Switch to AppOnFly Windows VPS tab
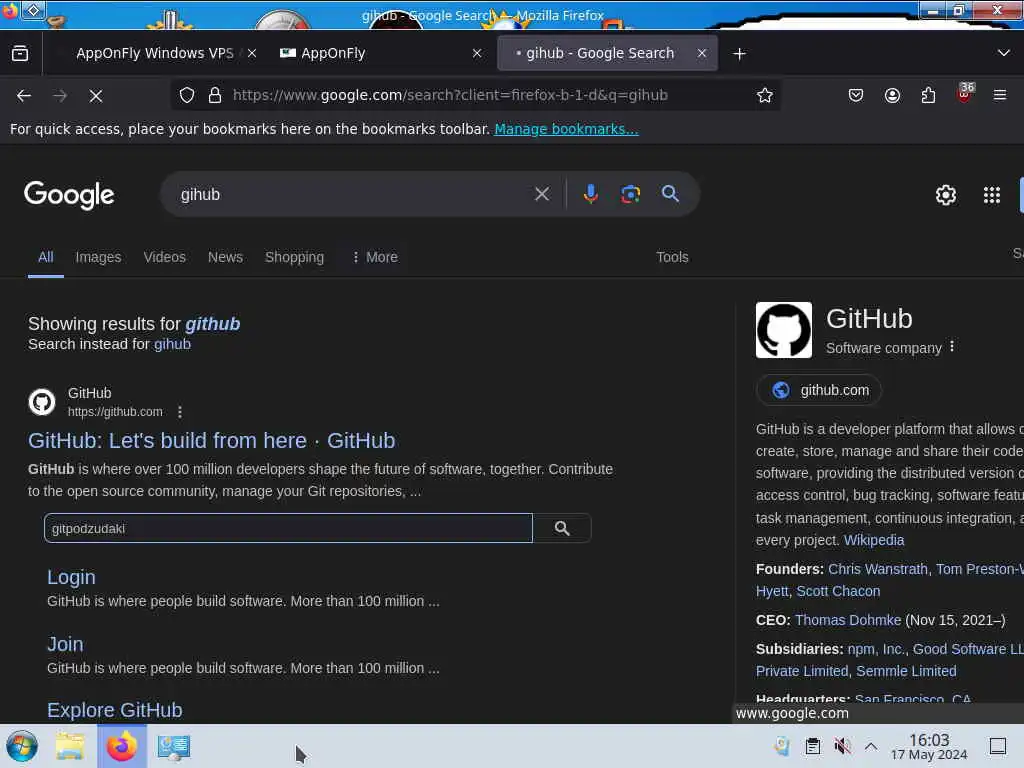The height and width of the screenshot is (768, 1024). click(155, 54)
